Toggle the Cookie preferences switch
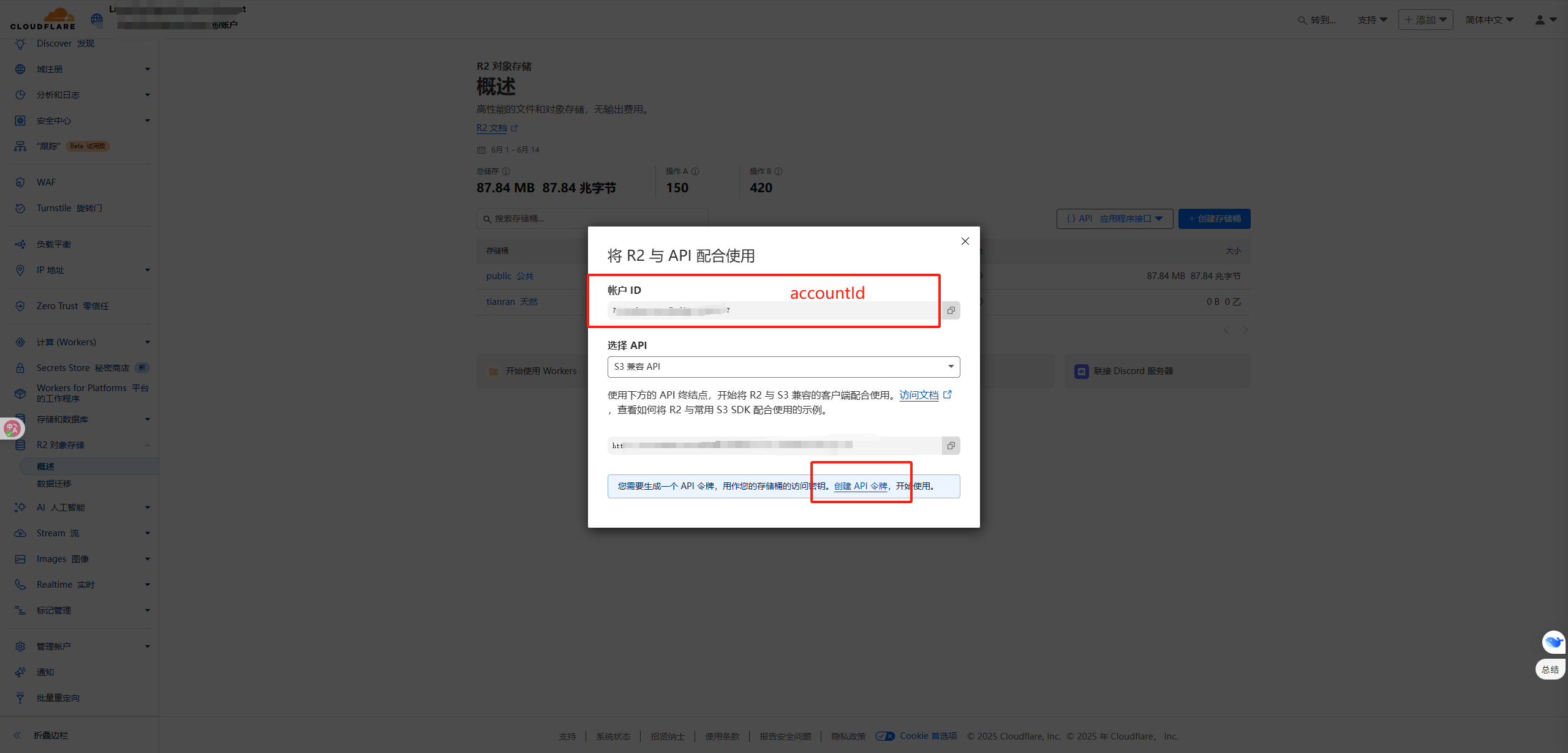The width and height of the screenshot is (1568, 753). point(885,736)
